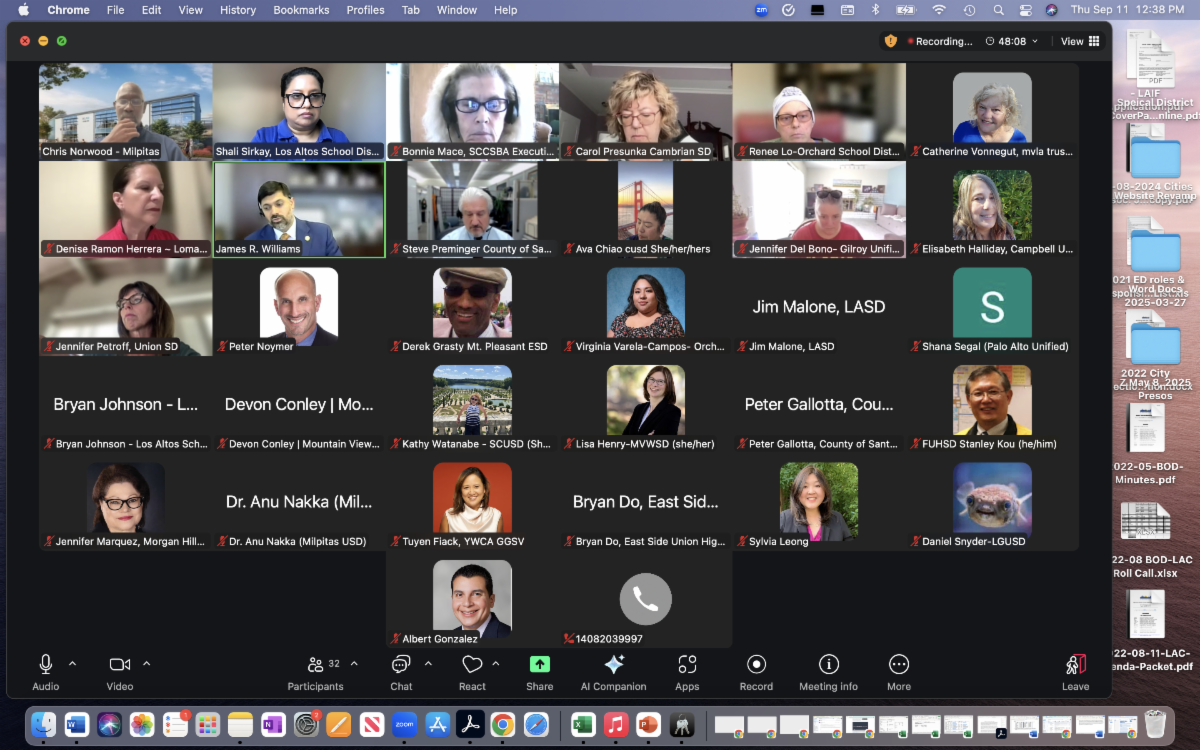This screenshot has width=1200, height=750.
Task: Click the Meeting info icon
Action: point(828,665)
